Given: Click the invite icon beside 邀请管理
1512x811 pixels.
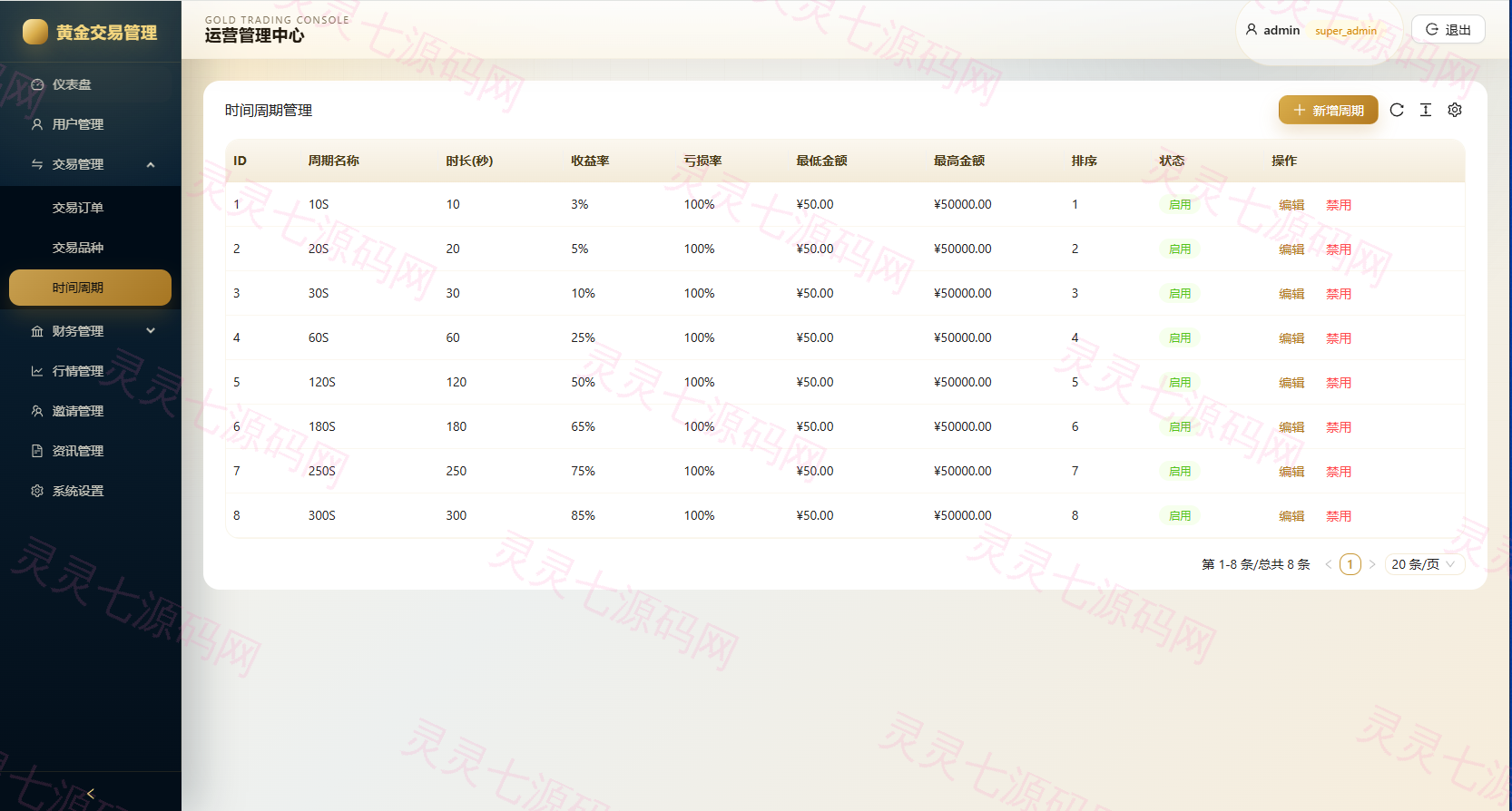Looking at the screenshot, I should (37, 411).
